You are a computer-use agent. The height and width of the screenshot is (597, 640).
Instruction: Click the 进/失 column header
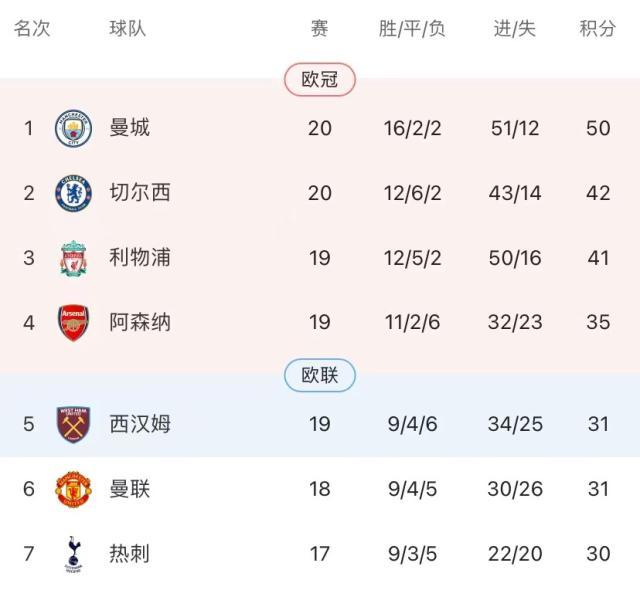[515, 29]
